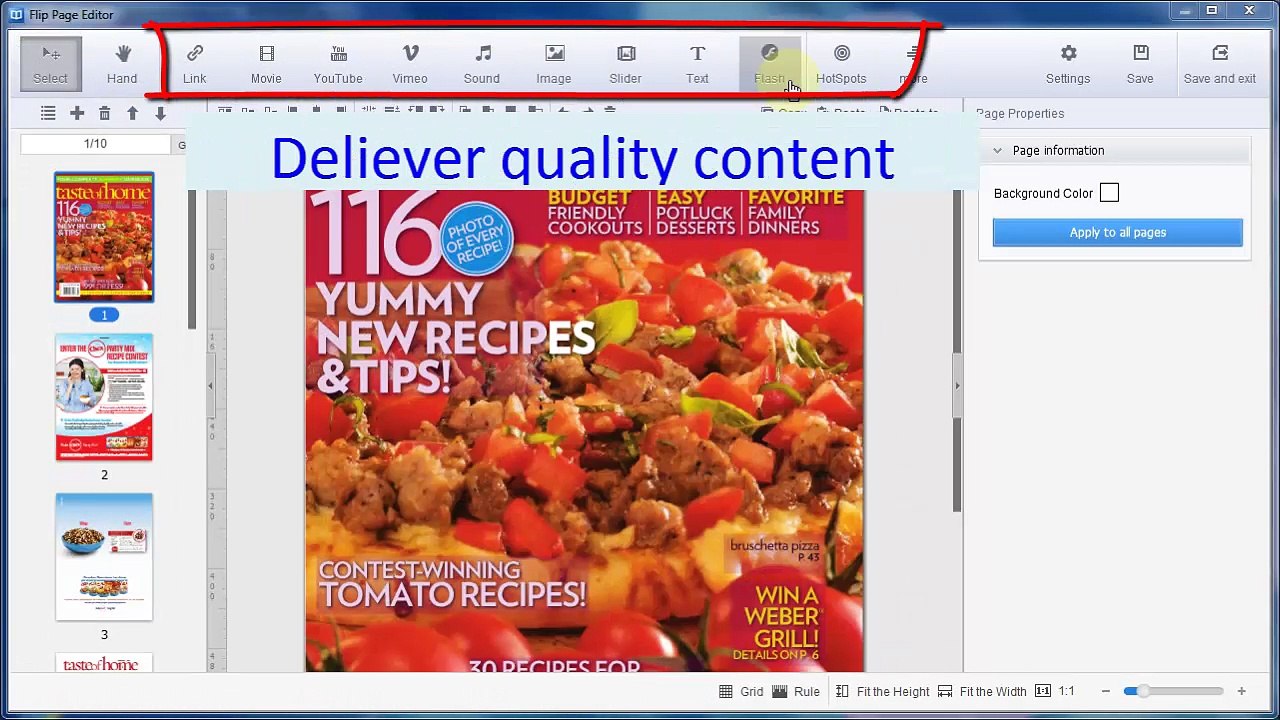The width and height of the screenshot is (1280, 720).
Task: Collapse the left thumbnail panel handle
Action: click(x=210, y=386)
